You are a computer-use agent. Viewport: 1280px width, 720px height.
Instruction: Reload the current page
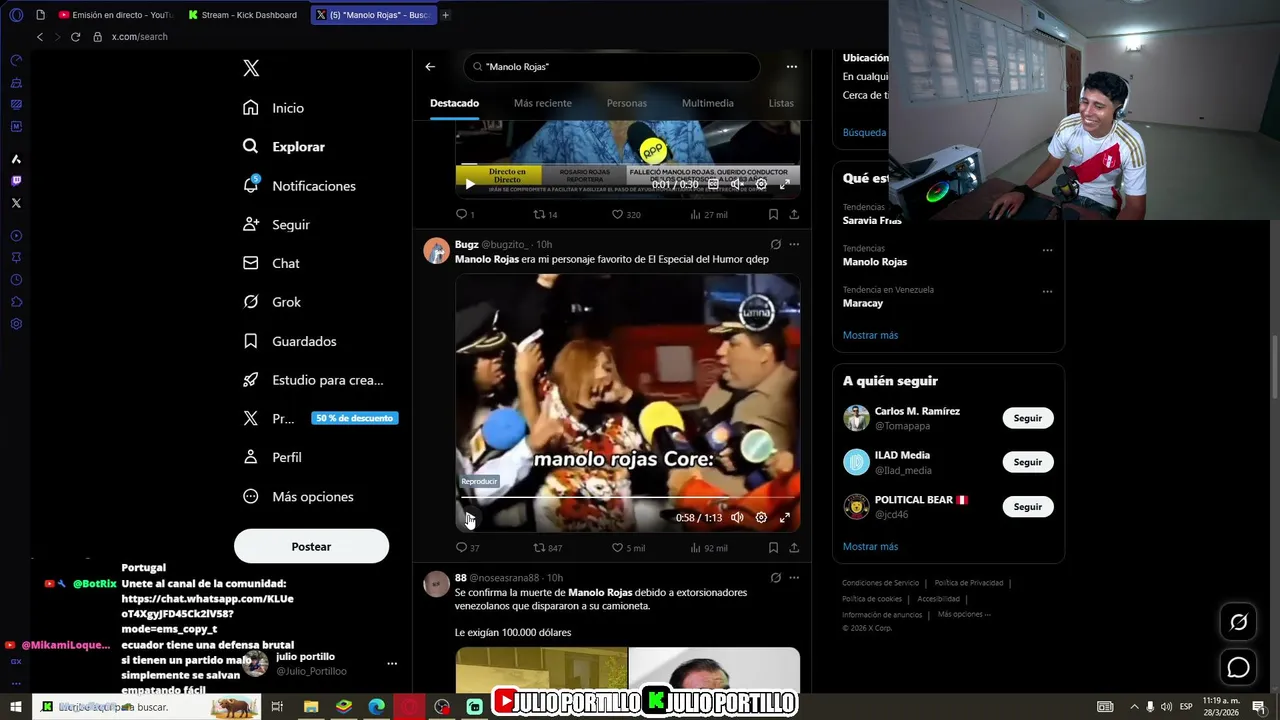click(x=75, y=37)
